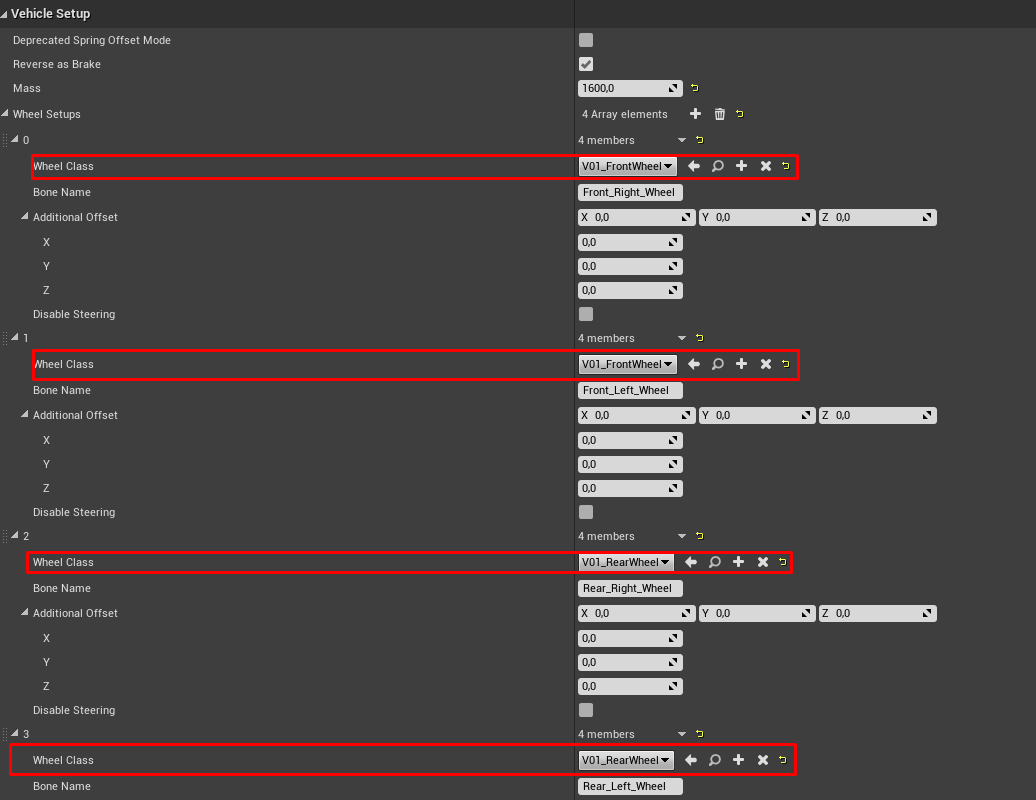Reset wheel 2 Wheel Class to default
This screenshot has width=1036, height=800.
pos(783,562)
